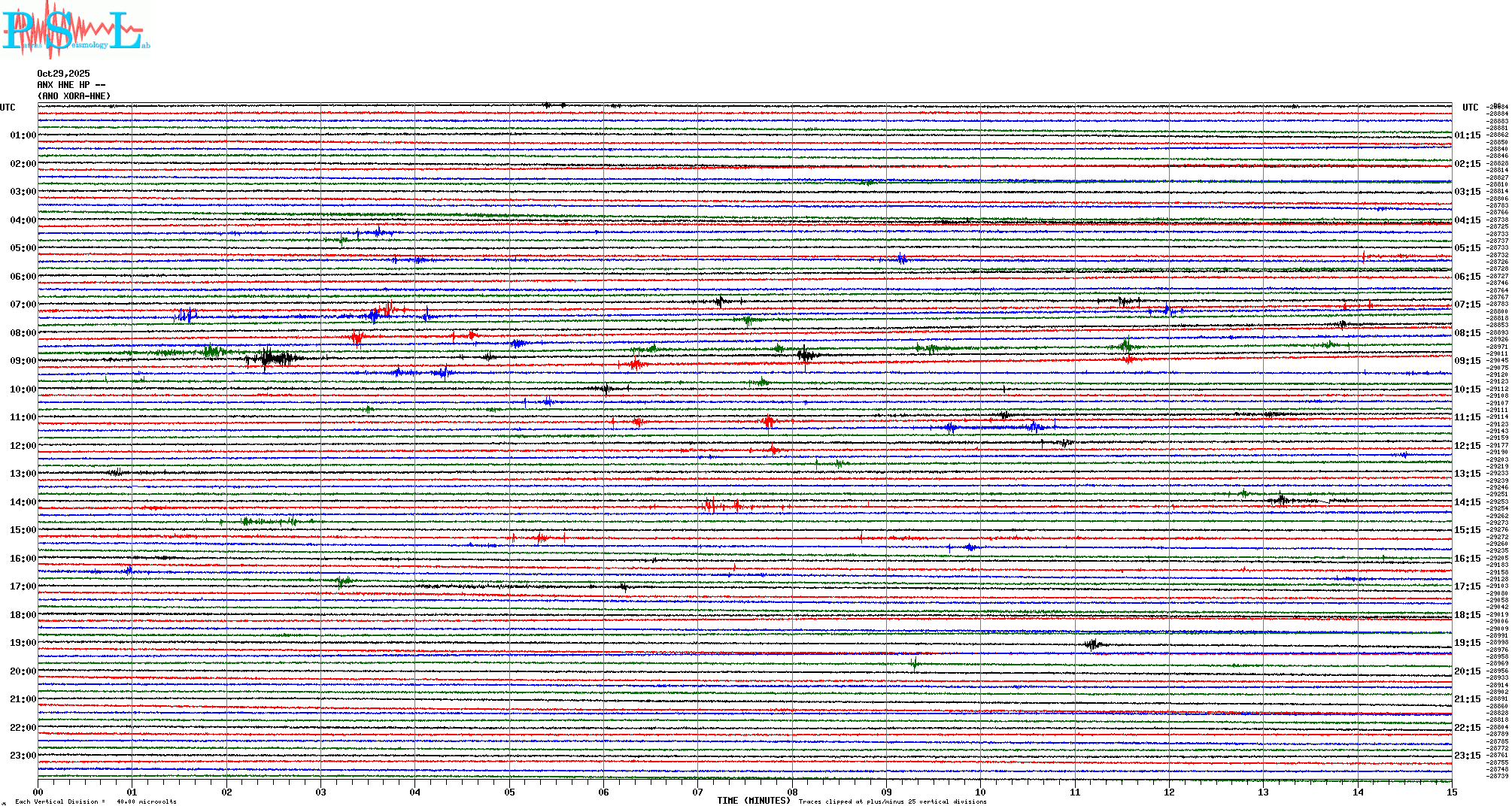Click the right UTC axis header
1512x812 pixels.
click(1470, 108)
